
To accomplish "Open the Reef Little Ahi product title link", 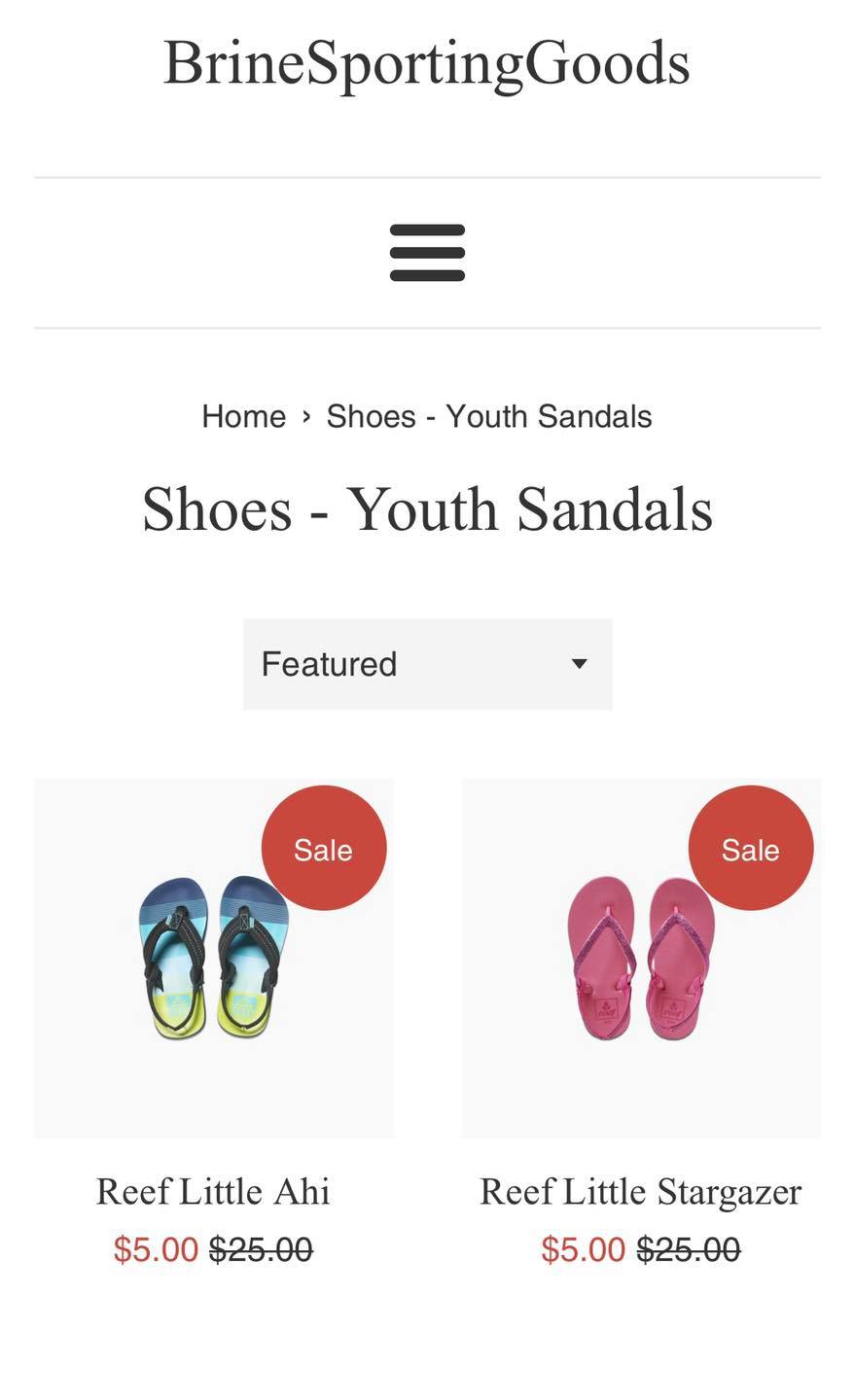I will coord(213,1191).
